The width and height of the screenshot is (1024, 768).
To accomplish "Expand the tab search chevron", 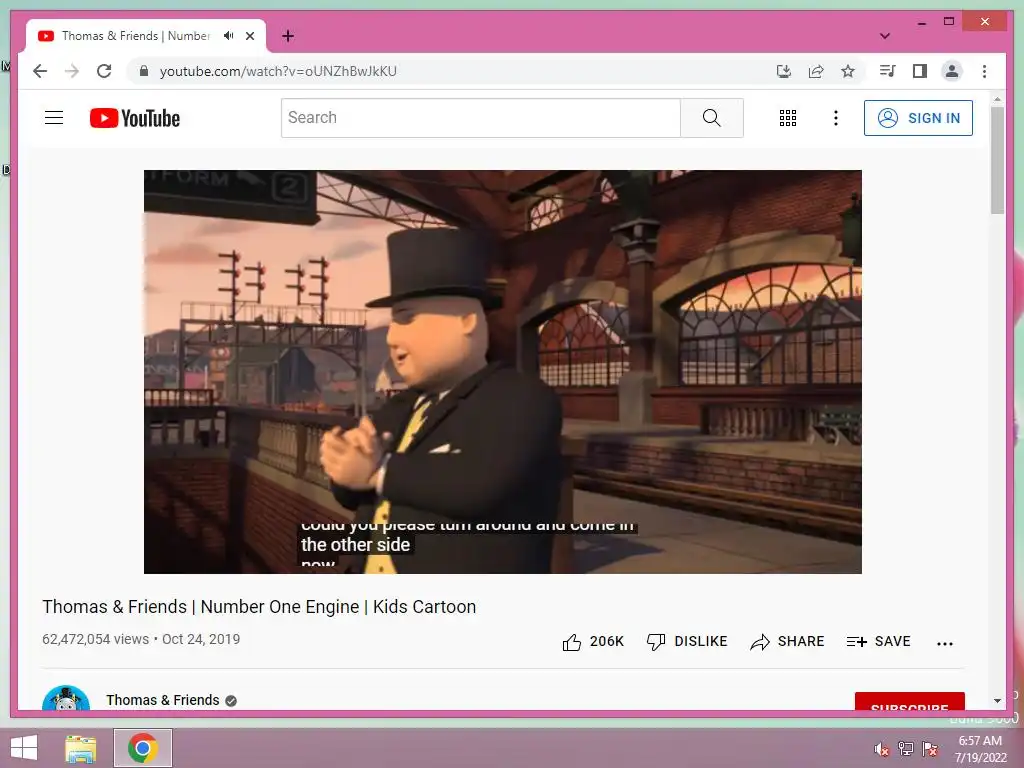I will click(885, 36).
